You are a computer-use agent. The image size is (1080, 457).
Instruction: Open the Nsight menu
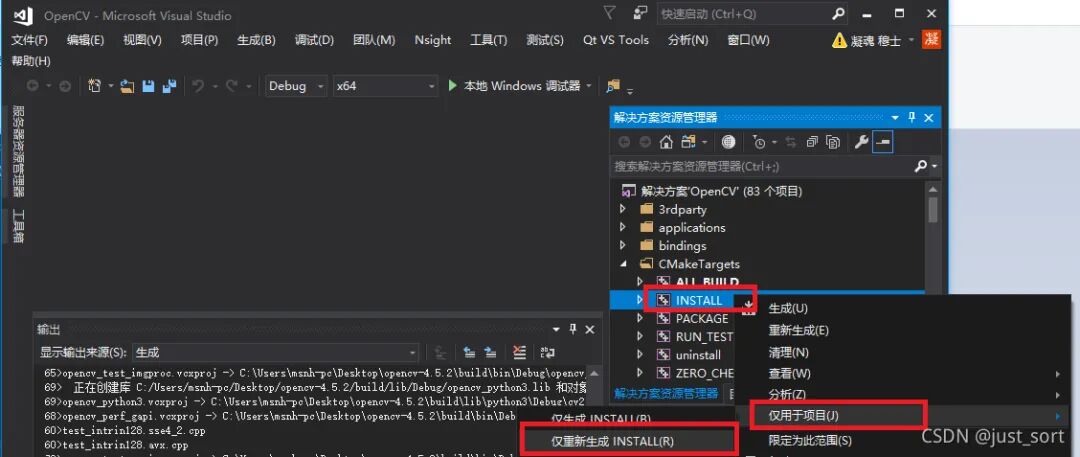tap(433, 40)
